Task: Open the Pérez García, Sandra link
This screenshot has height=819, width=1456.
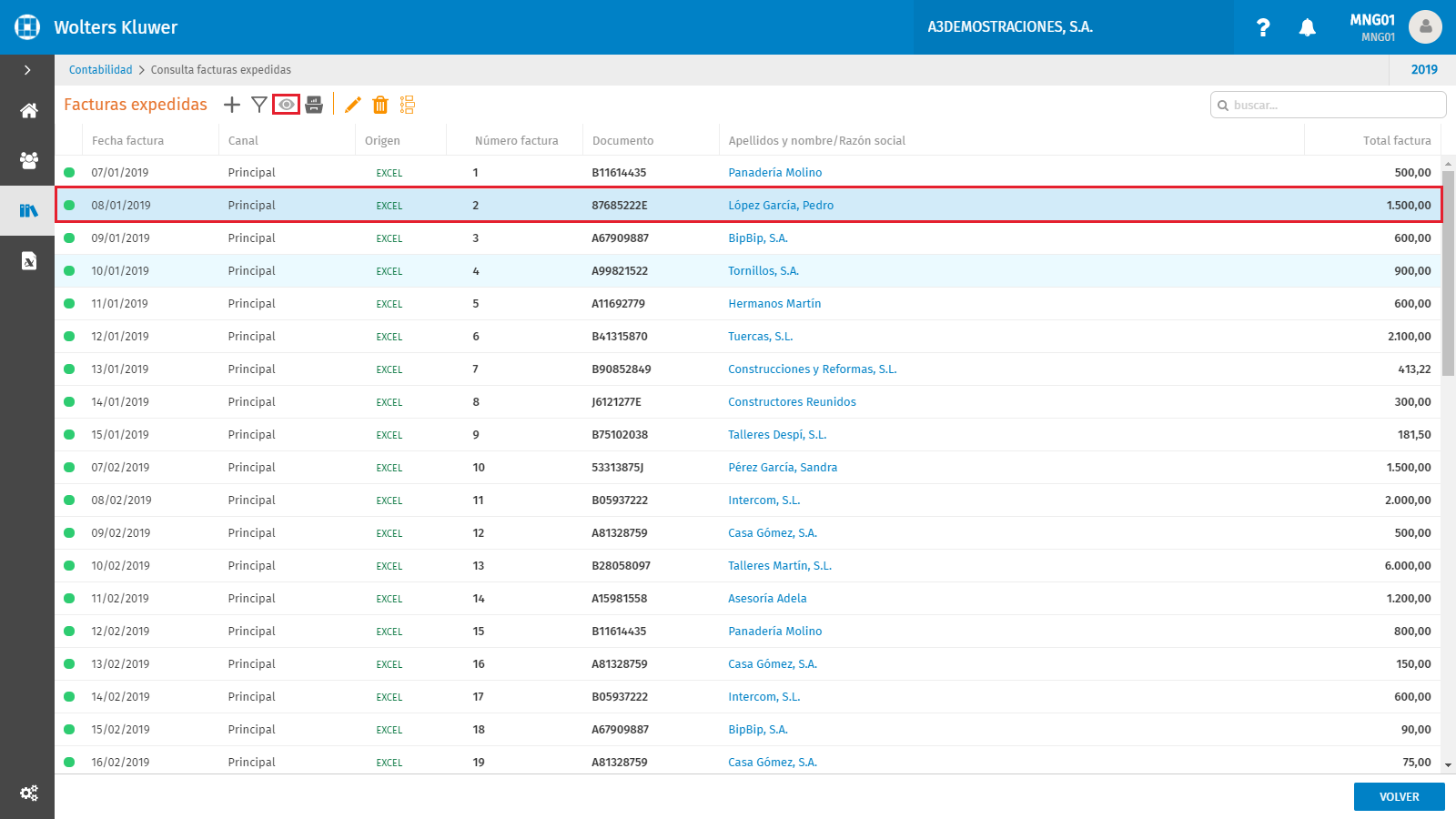Action: 783,467
